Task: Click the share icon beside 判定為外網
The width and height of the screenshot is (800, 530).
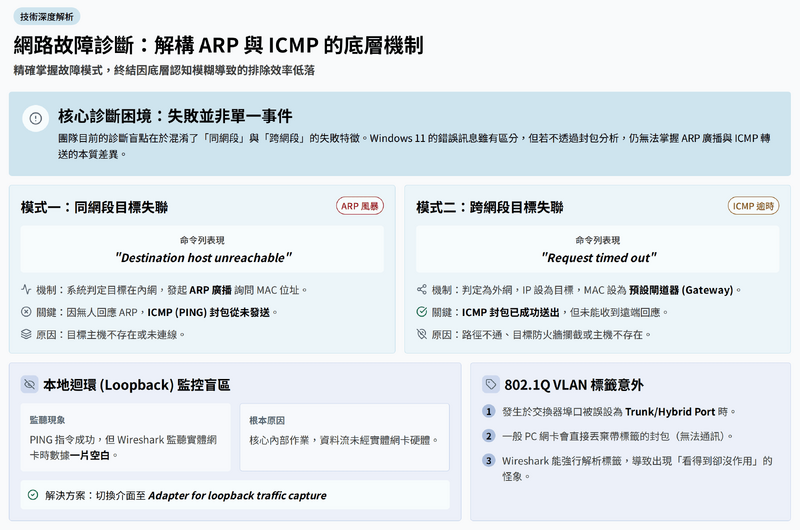Action: 421,290
